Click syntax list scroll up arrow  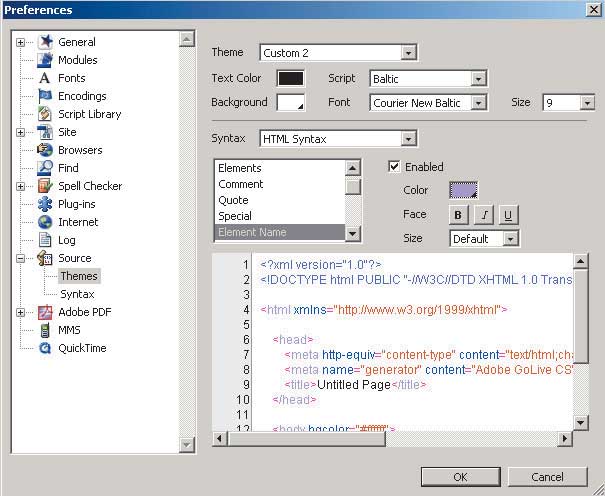coord(352,168)
